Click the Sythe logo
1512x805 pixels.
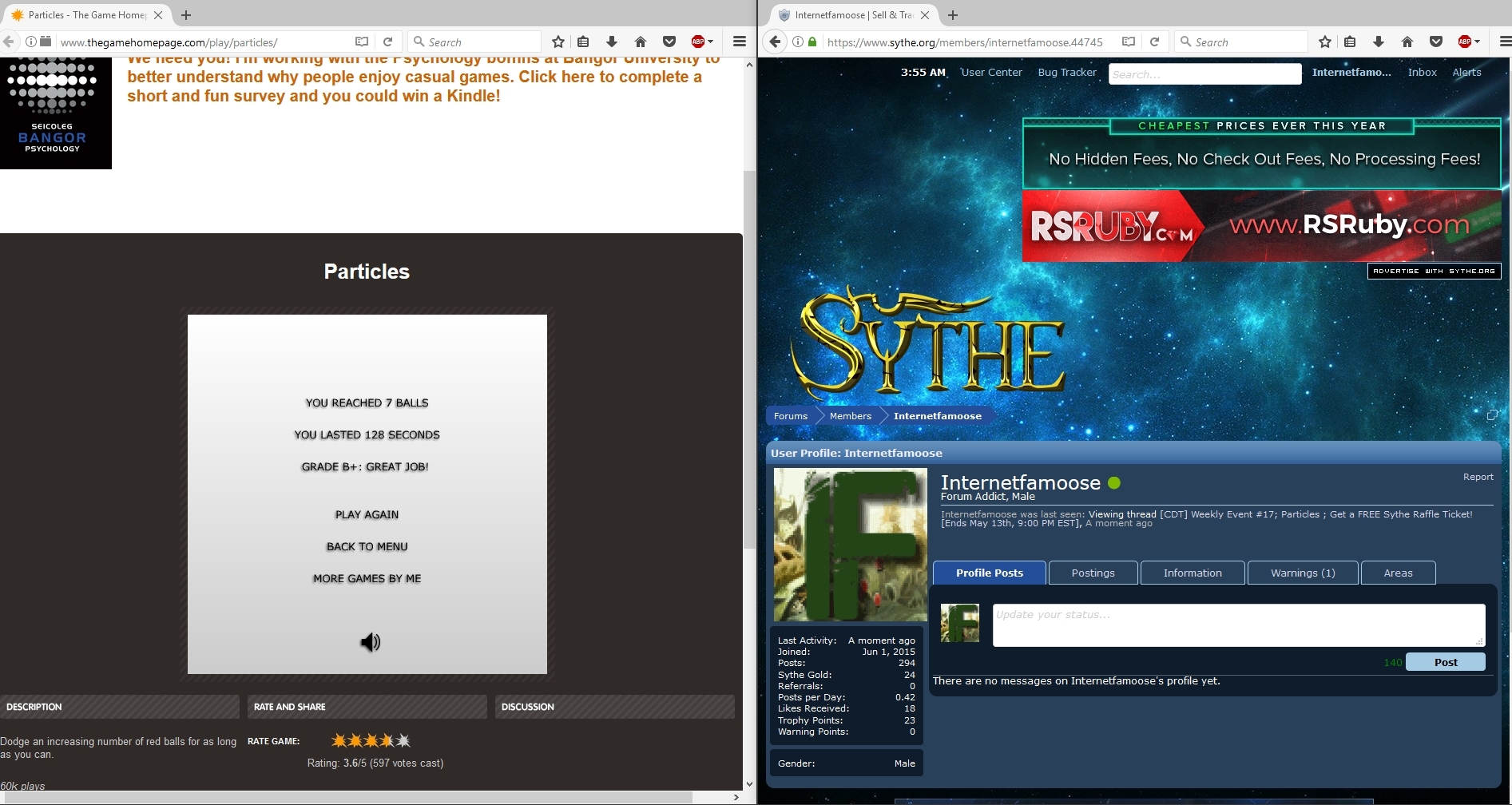click(x=927, y=343)
